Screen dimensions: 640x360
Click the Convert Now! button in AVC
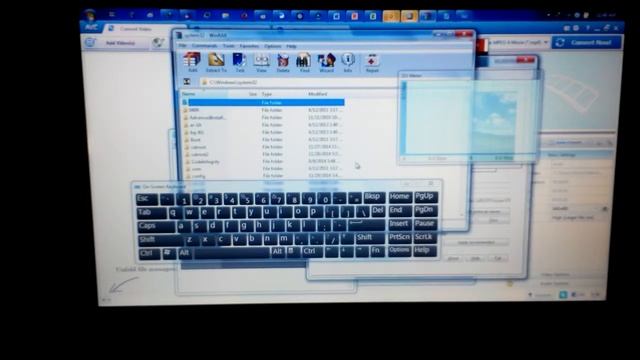pyautogui.click(x=586, y=42)
